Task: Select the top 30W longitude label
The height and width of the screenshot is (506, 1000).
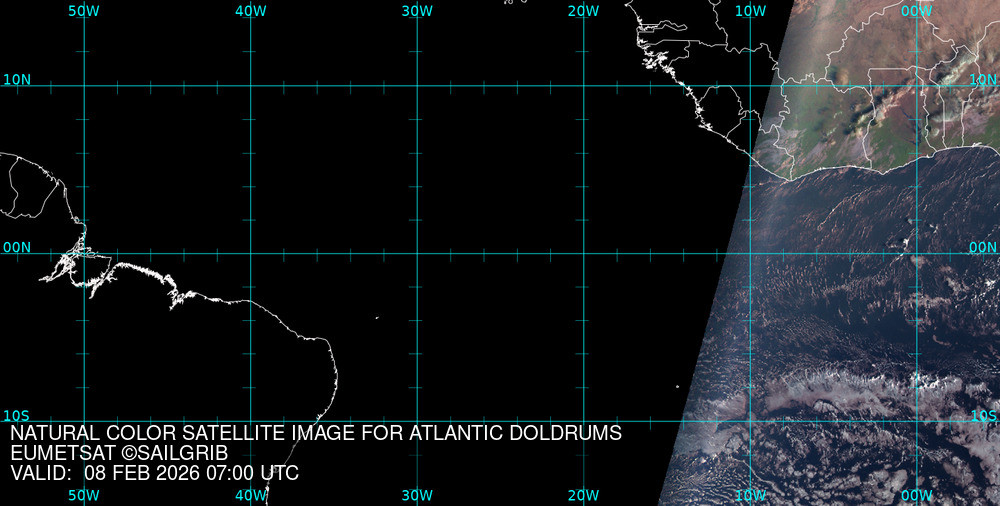Action: 417,10
